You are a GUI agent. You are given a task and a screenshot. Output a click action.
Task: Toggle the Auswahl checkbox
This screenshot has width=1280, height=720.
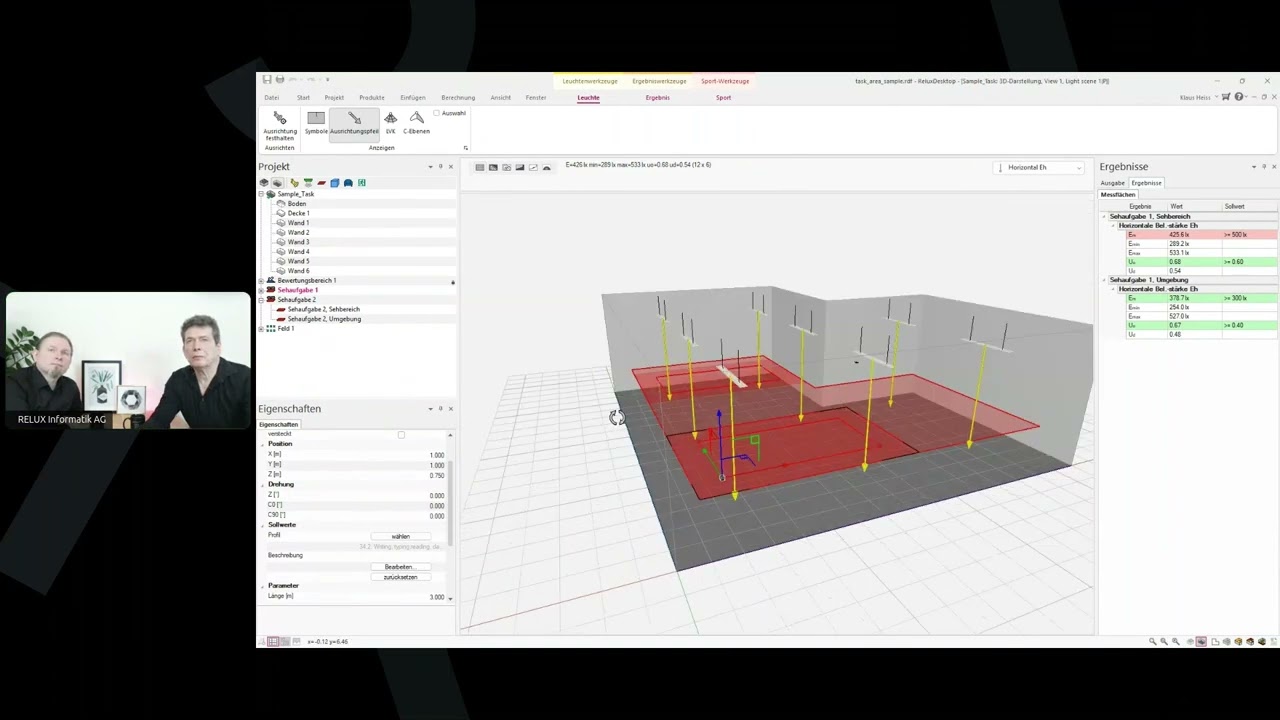pyautogui.click(x=437, y=113)
